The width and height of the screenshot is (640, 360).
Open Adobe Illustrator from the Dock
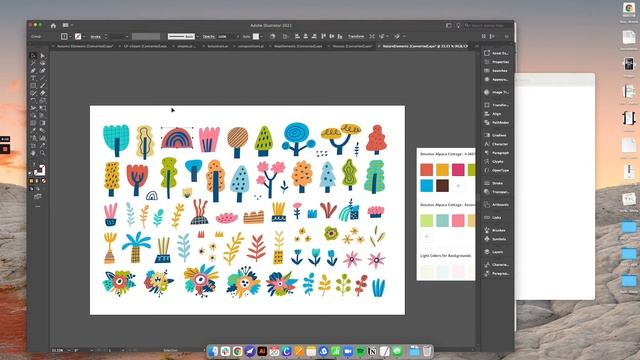click(262, 351)
